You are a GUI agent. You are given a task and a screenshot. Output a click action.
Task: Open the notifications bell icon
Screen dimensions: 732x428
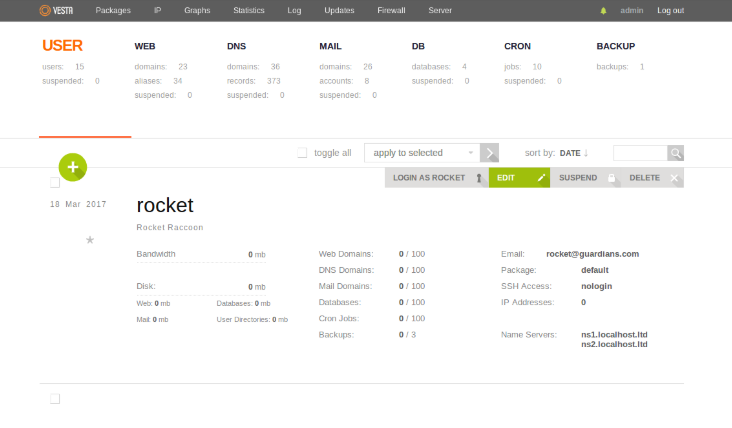[x=603, y=10]
